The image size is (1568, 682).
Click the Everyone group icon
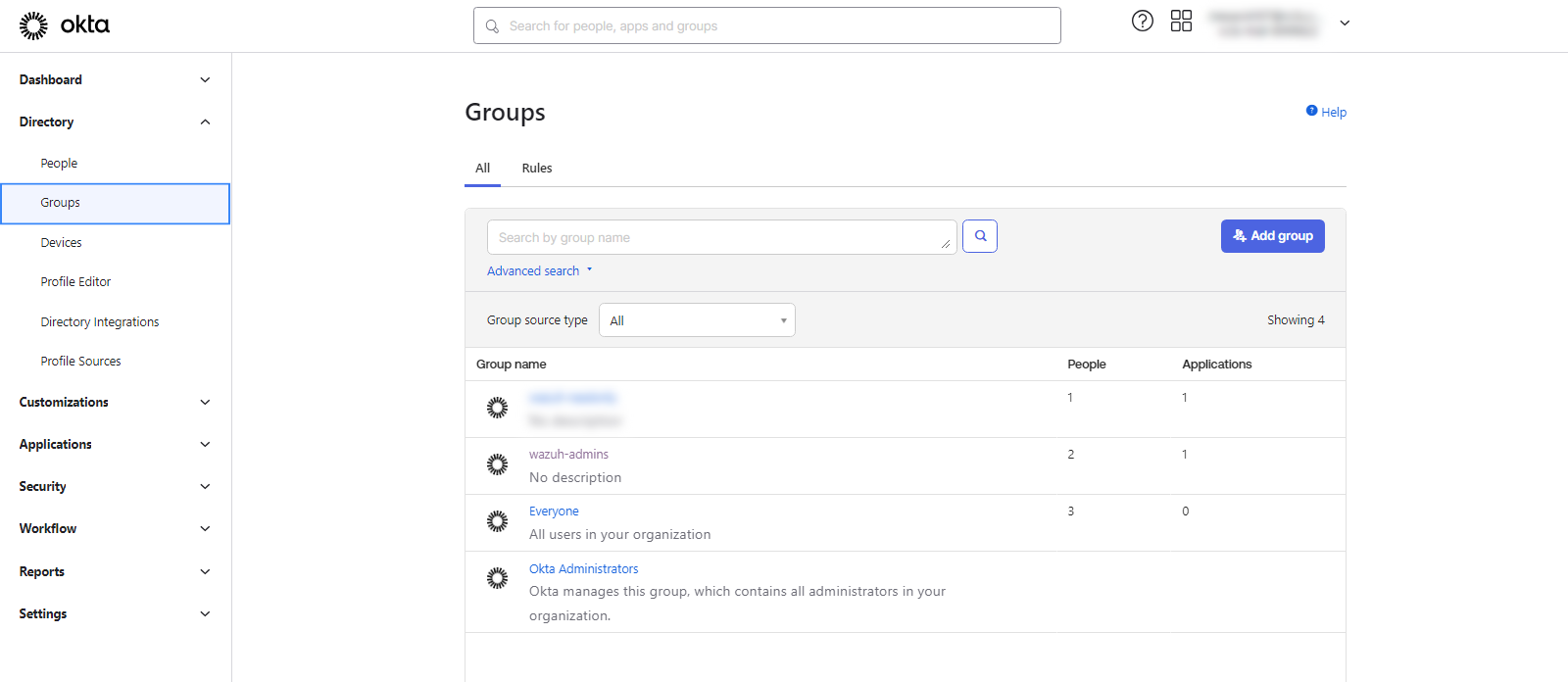pos(497,521)
